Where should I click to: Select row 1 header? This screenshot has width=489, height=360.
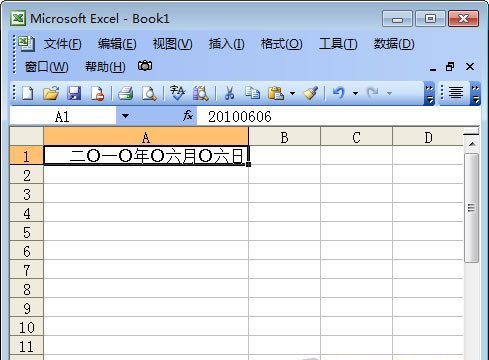point(27,155)
